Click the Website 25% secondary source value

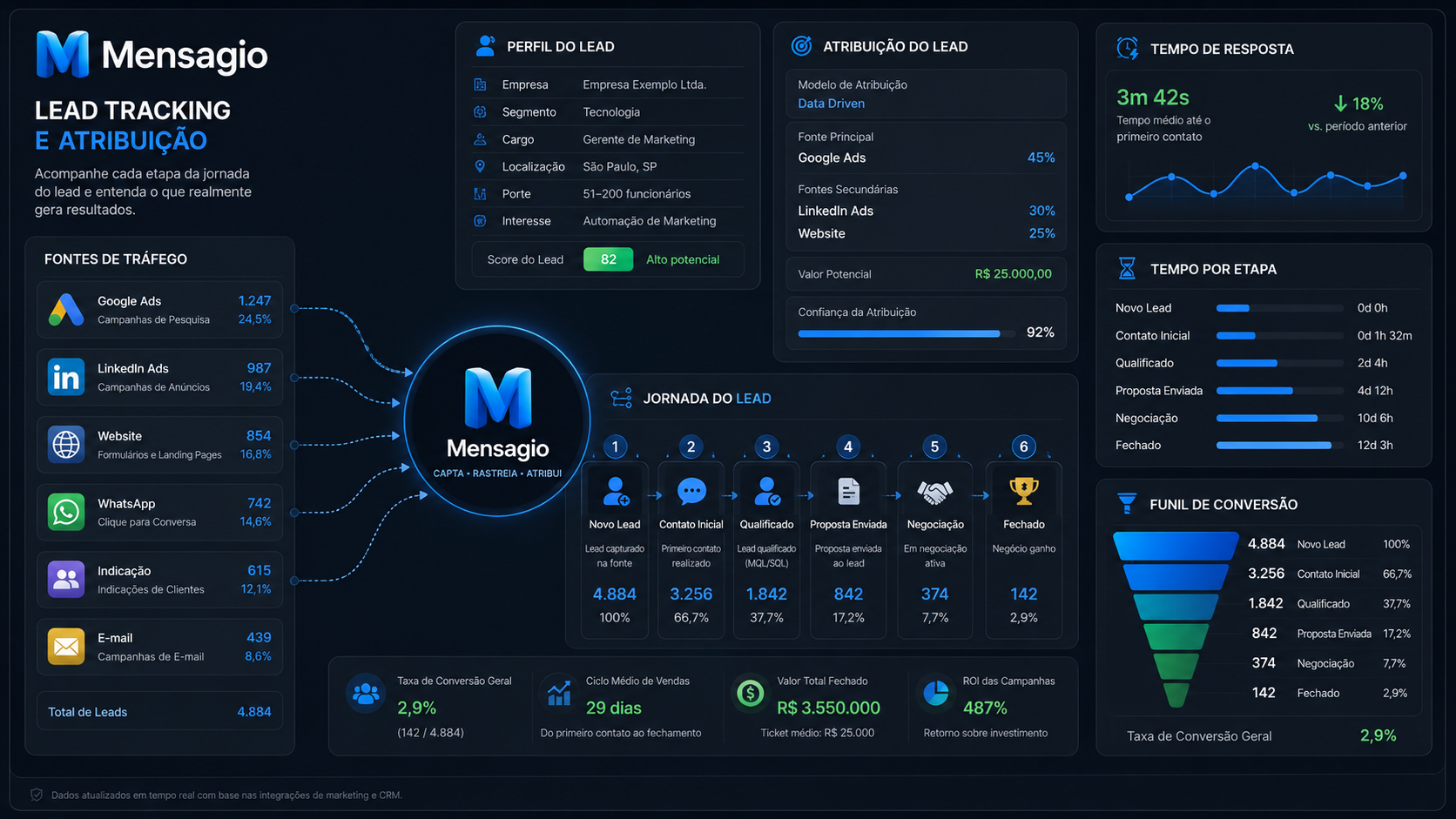click(x=1041, y=233)
